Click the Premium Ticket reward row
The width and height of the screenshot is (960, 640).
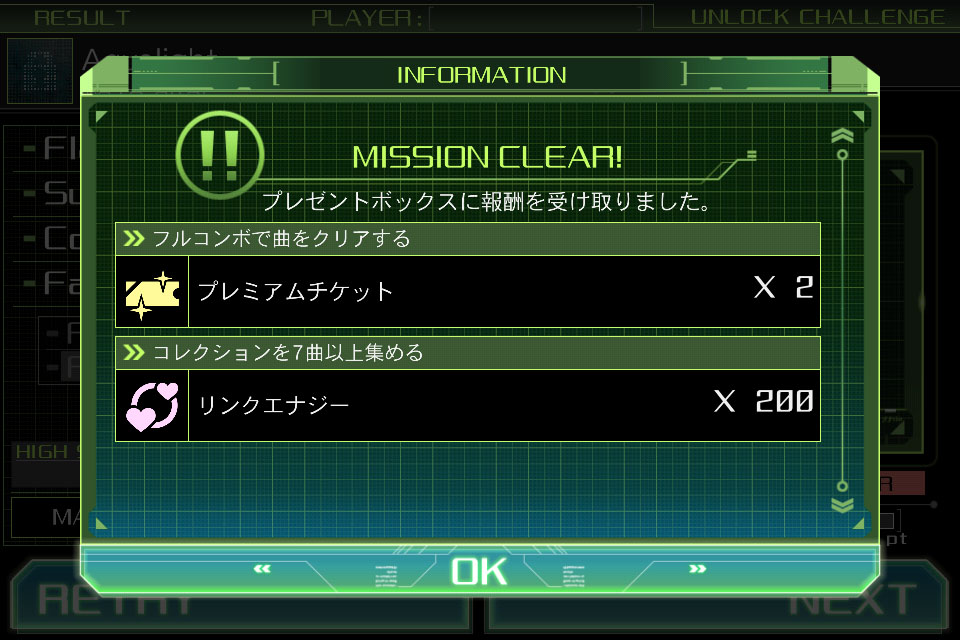point(468,292)
